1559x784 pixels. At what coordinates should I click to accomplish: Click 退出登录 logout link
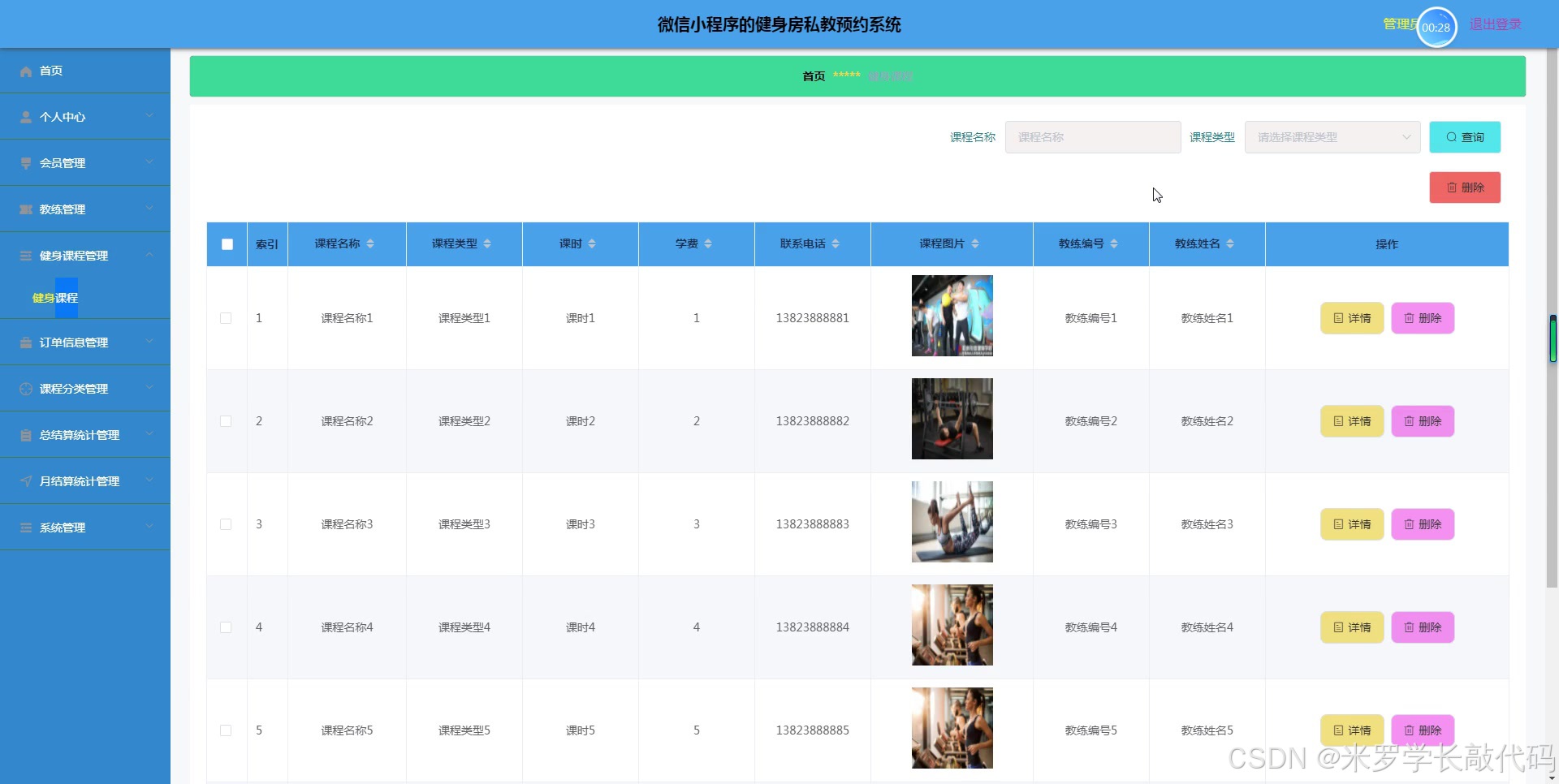coord(1495,24)
